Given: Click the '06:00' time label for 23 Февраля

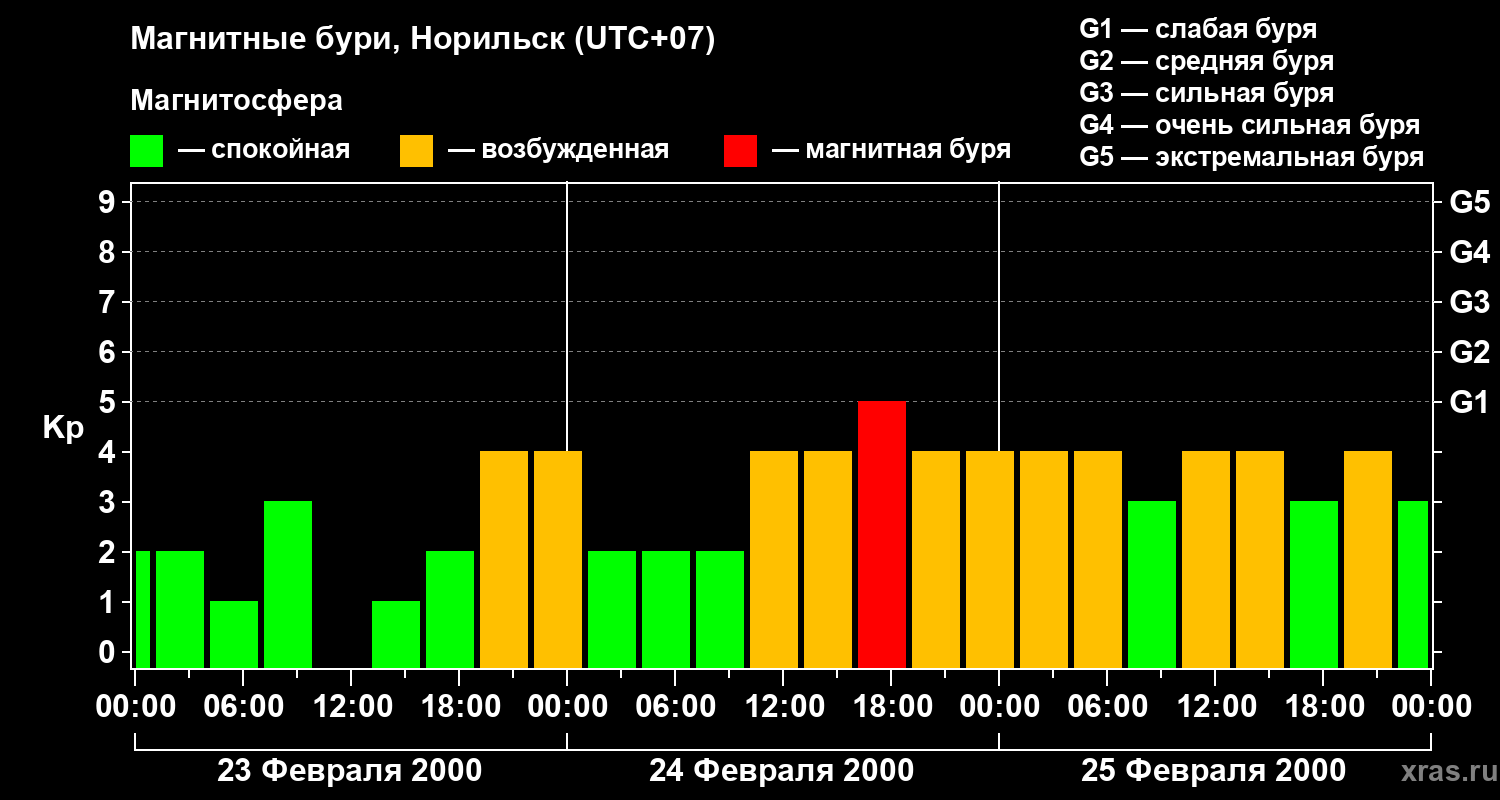Looking at the screenshot, I should click(x=243, y=706).
